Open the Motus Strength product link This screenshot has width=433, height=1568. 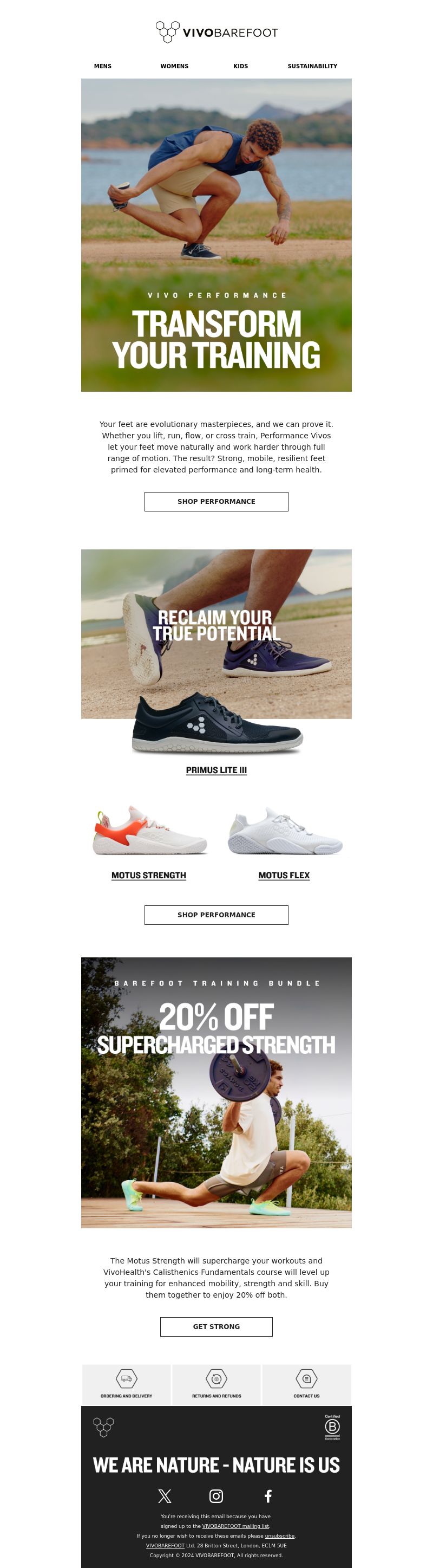click(149, 876)
